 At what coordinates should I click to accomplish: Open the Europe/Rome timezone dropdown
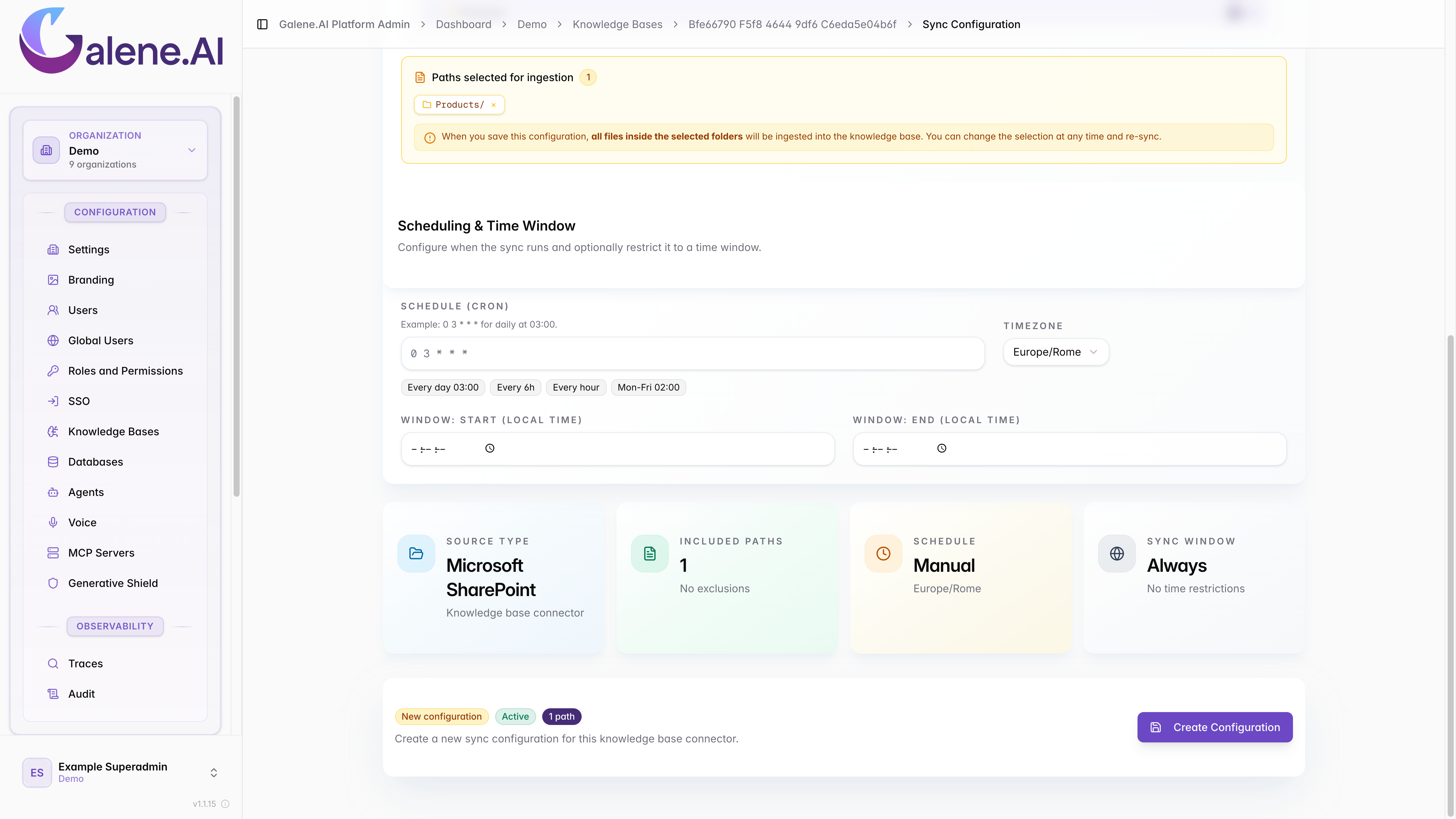coord(1055,352)
